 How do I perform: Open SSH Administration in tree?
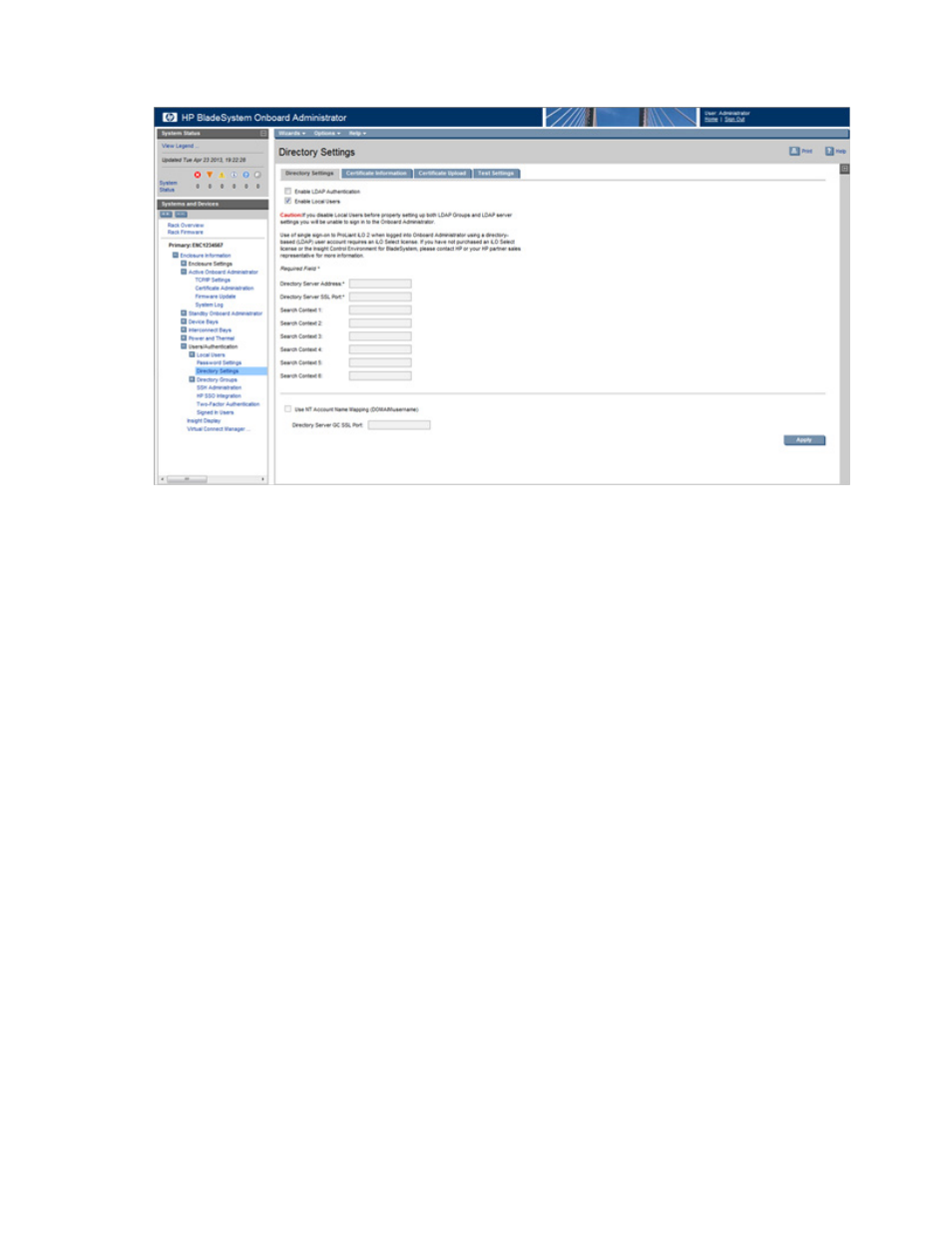coord(219,387)
